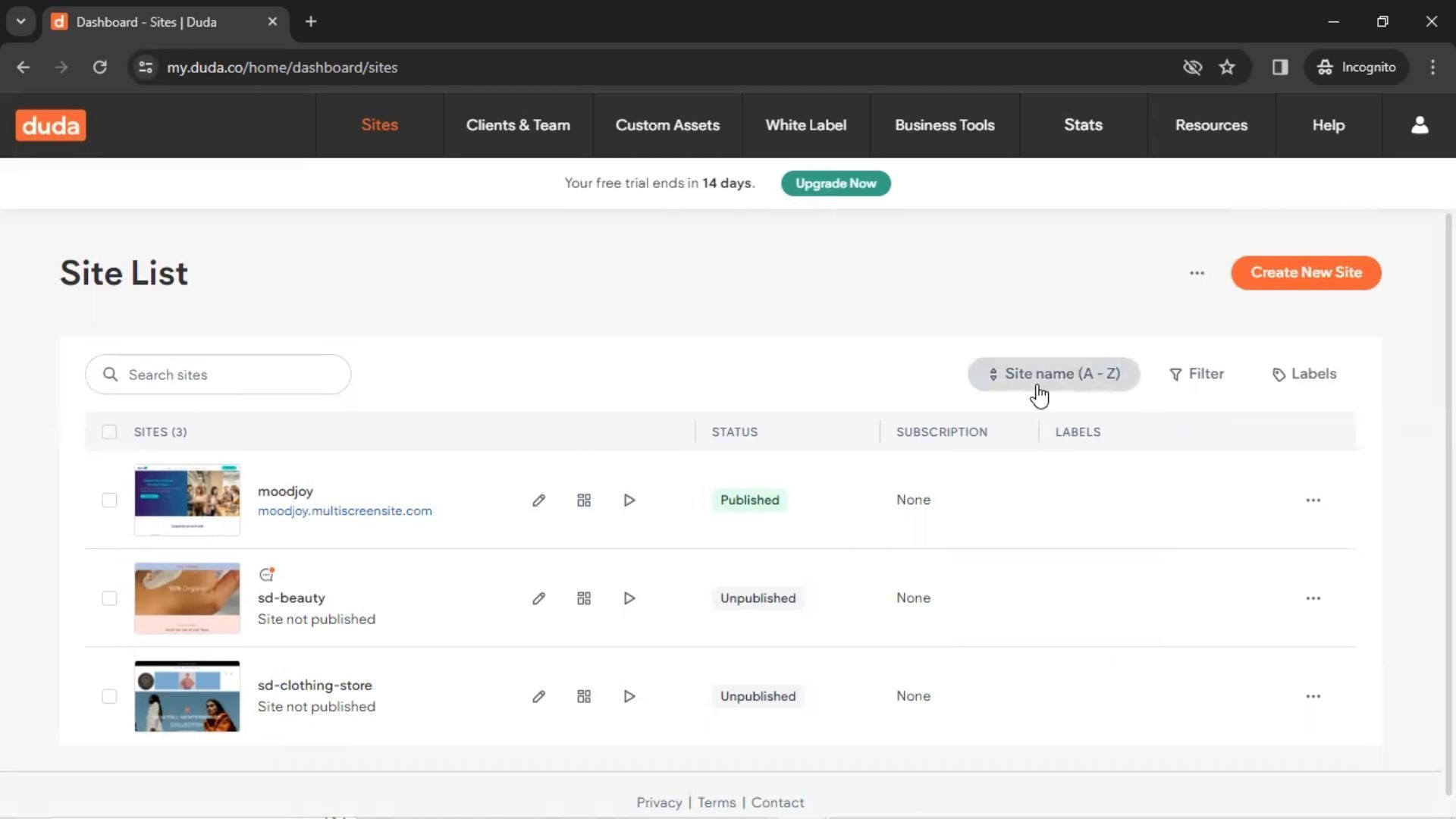
Task: Click the edit pencil icon for moodjoy
Action: click(x=538, y=500)
